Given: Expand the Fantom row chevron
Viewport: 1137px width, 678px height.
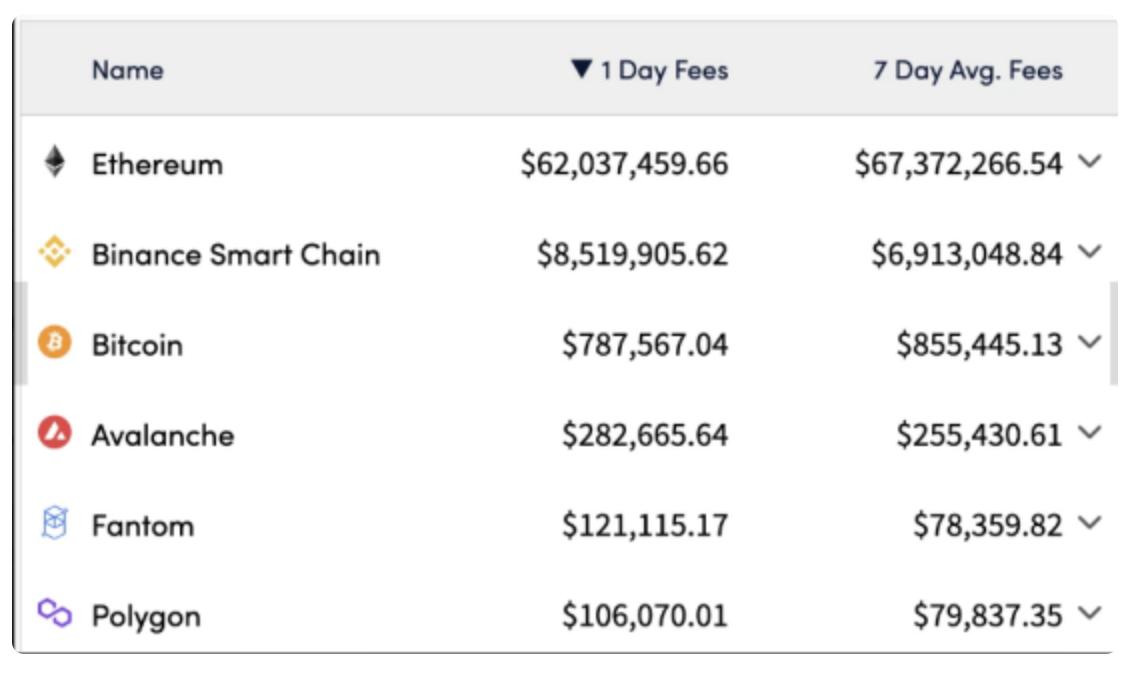Looking at the screenshot, I should 1090,523.
